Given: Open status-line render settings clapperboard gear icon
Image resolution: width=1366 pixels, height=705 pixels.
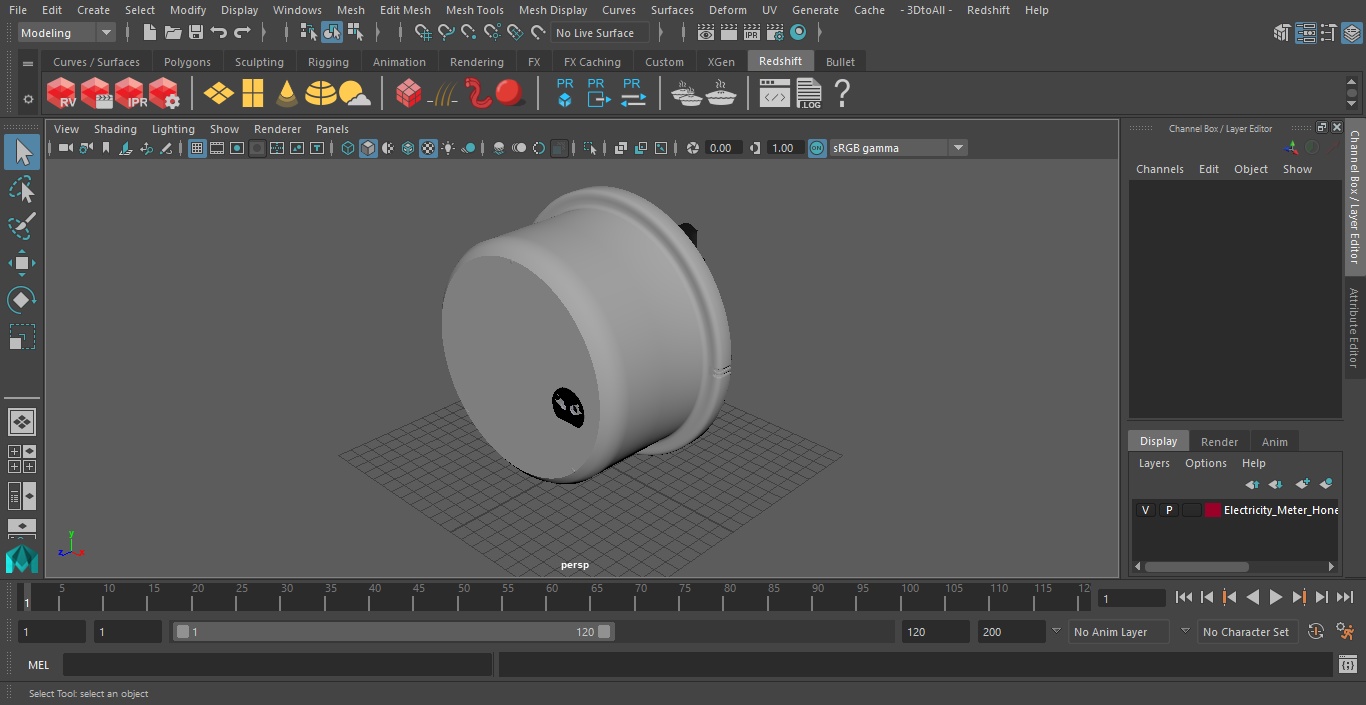Looking at the screenshot, I should point(774,33).
